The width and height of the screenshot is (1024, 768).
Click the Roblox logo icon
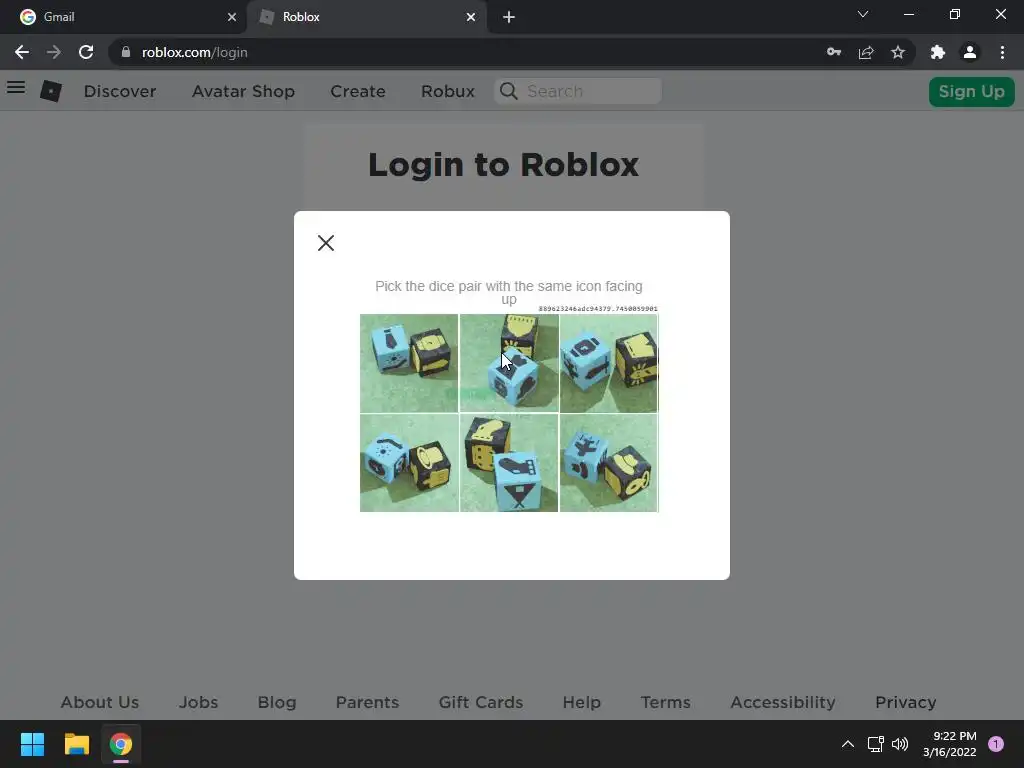click(x=51, y=91)
